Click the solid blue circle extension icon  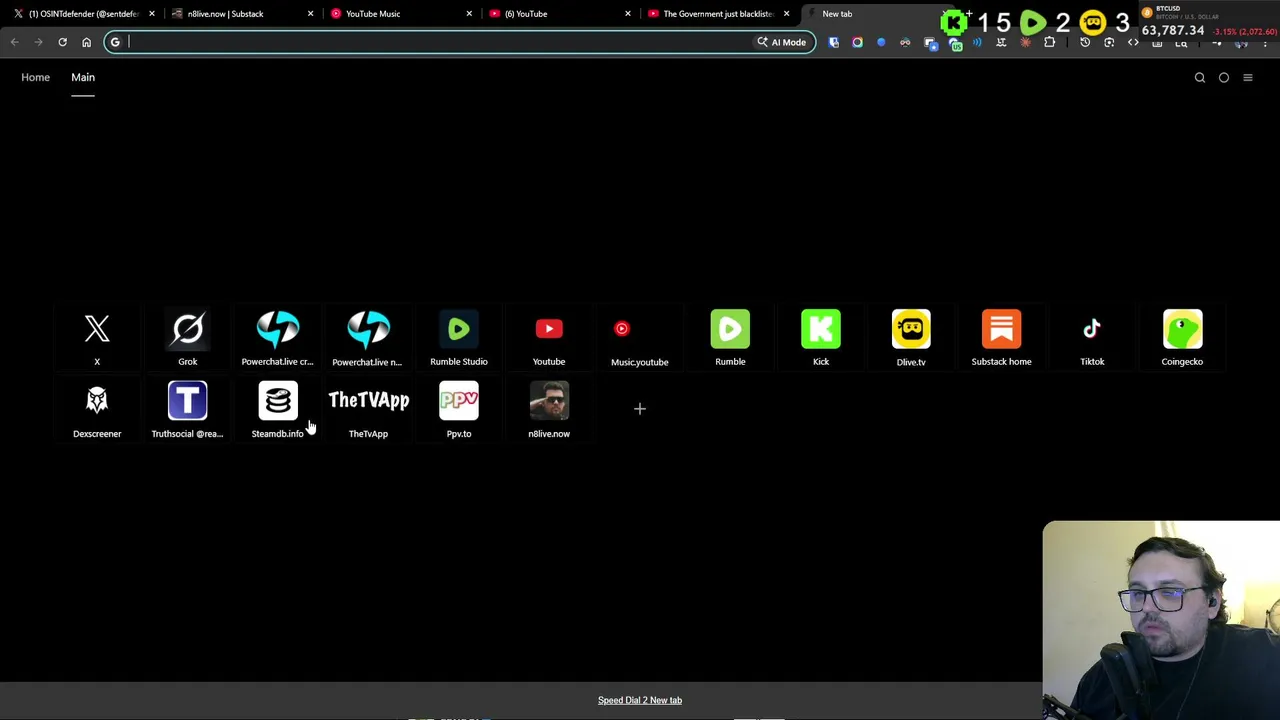881,42
